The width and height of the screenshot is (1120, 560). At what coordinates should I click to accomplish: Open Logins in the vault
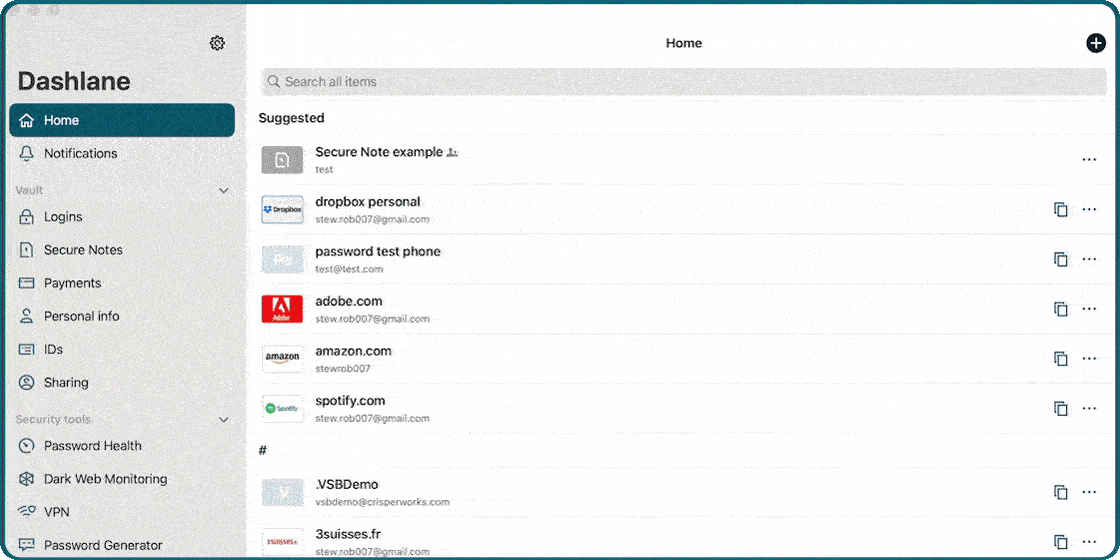[63, 217]
